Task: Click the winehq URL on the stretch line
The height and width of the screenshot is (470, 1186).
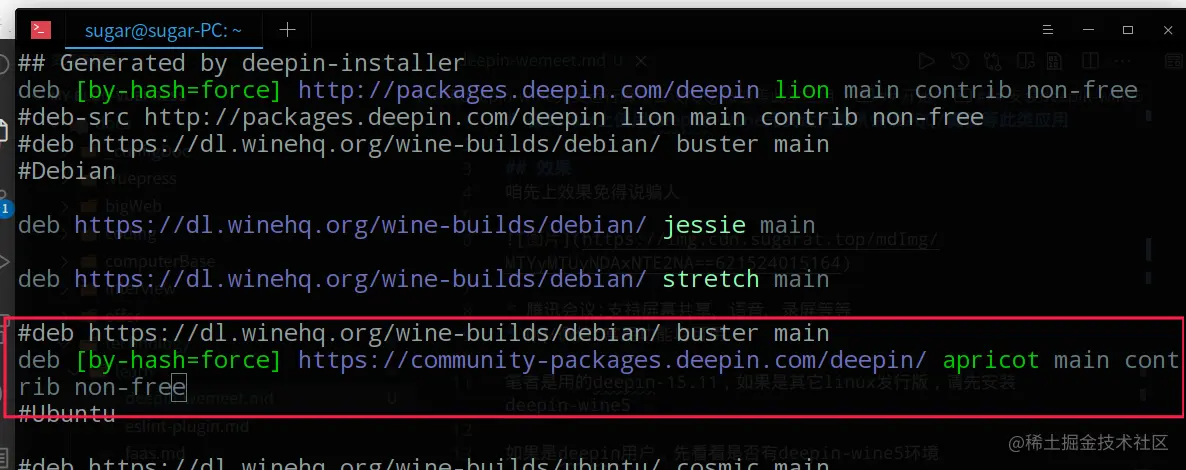Action: 361,279
